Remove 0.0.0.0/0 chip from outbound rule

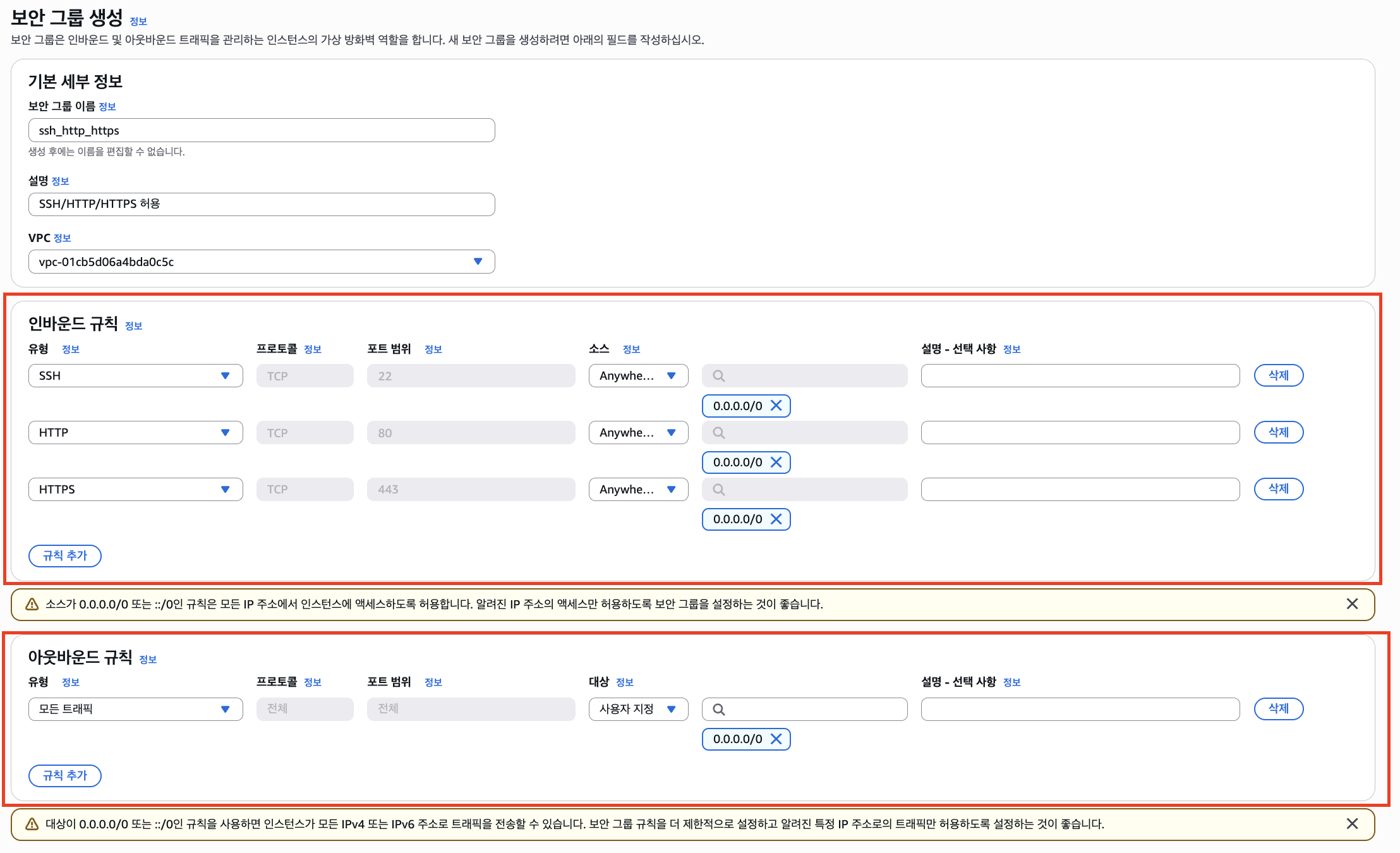(776, 739)
